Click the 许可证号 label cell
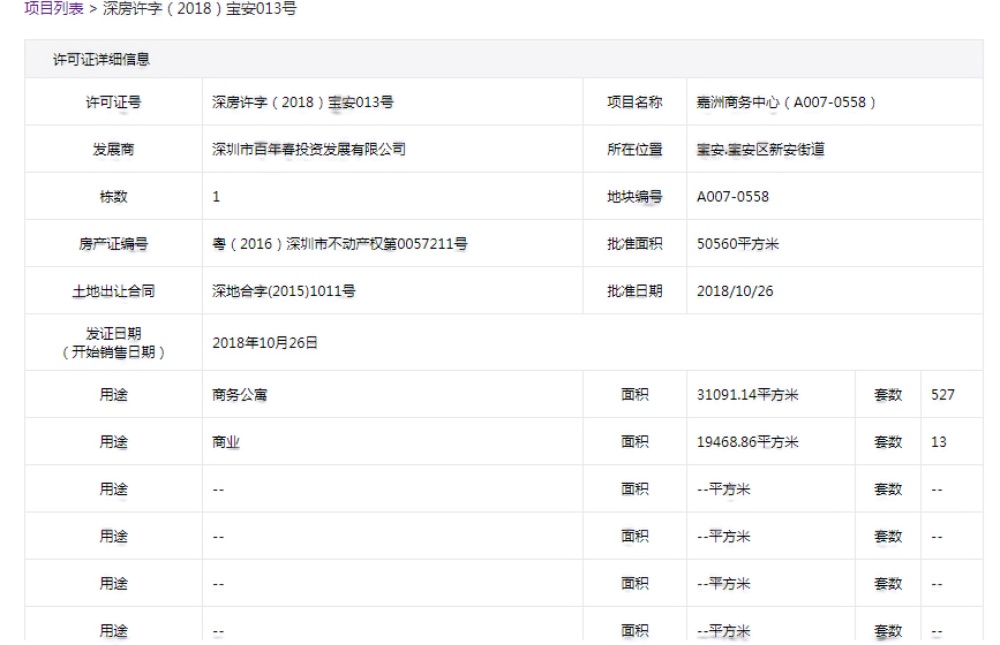The image size is (1000, 645). pos(114,102)
